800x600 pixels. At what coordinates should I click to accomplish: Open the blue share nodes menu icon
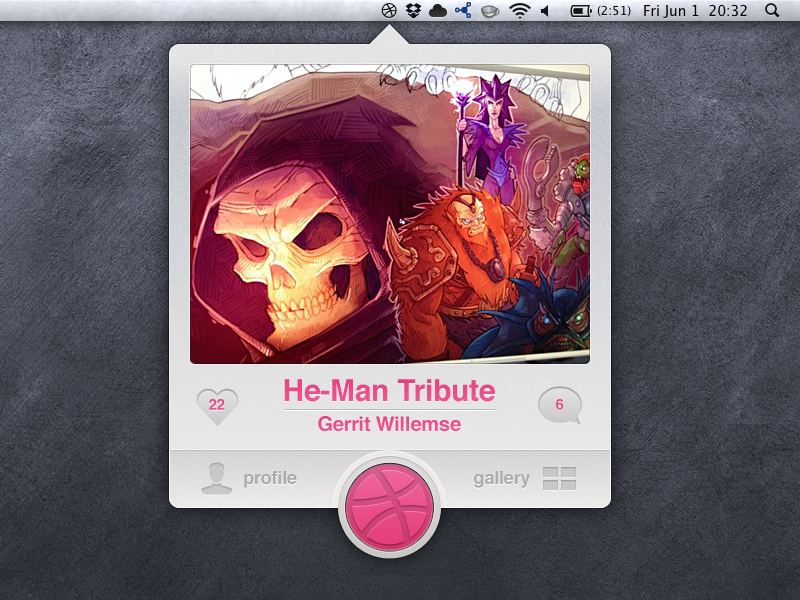(463, 10)
